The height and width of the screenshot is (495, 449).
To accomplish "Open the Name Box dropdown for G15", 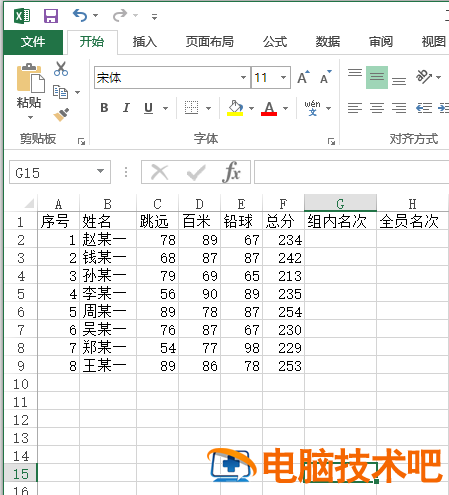I will (100, 171).
